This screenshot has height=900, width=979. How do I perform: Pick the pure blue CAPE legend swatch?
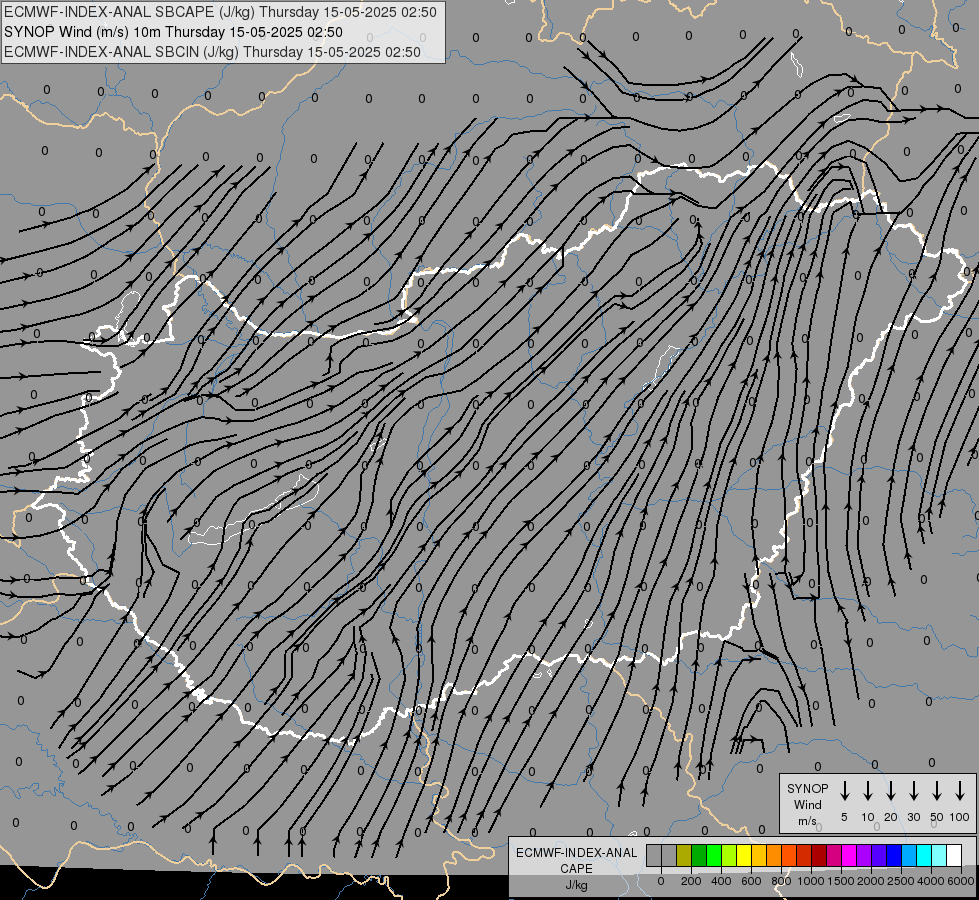(x=893, y=855)
